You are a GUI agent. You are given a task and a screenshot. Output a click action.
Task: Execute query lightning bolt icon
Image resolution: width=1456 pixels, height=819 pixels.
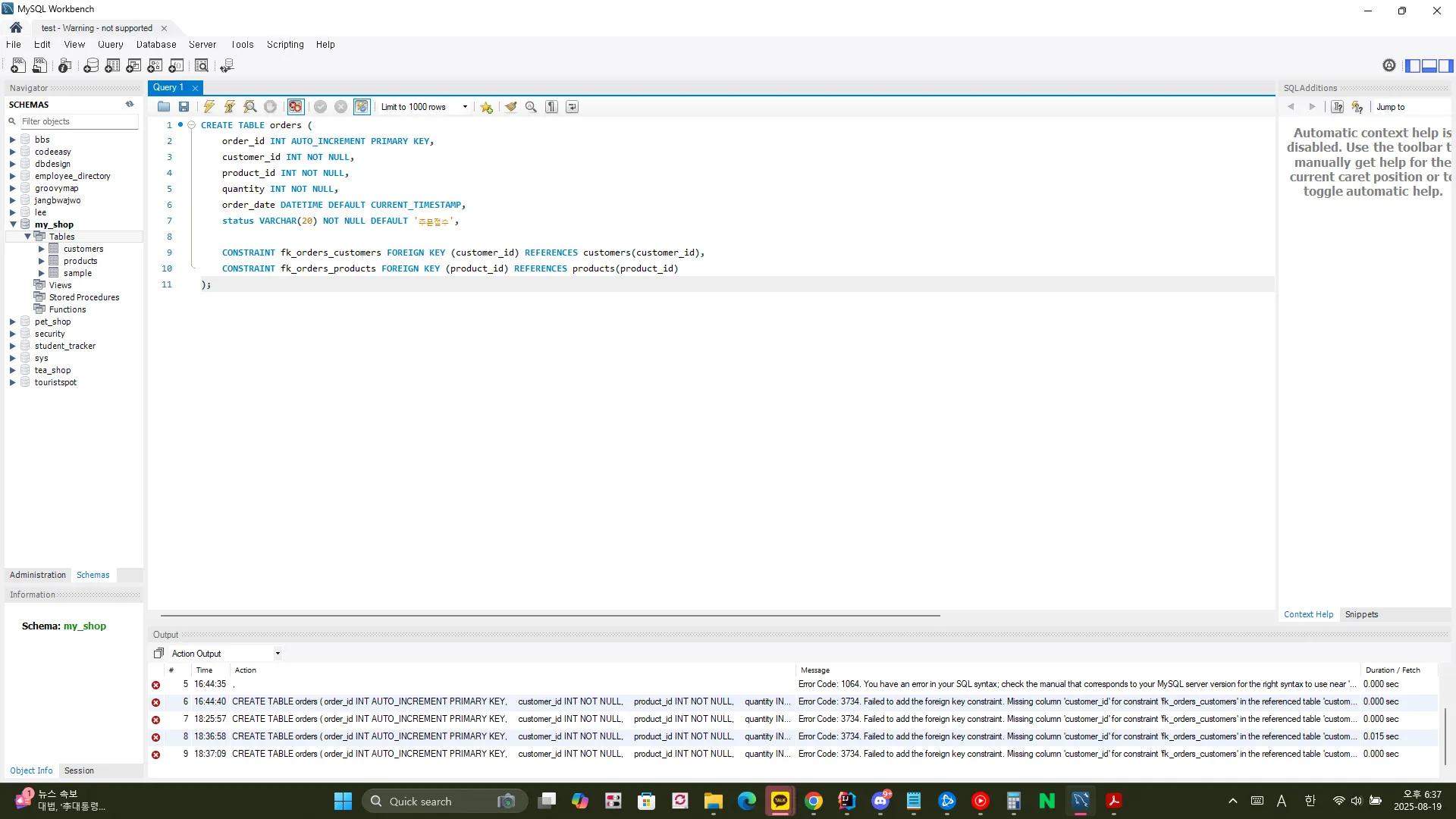pos(209,107)
